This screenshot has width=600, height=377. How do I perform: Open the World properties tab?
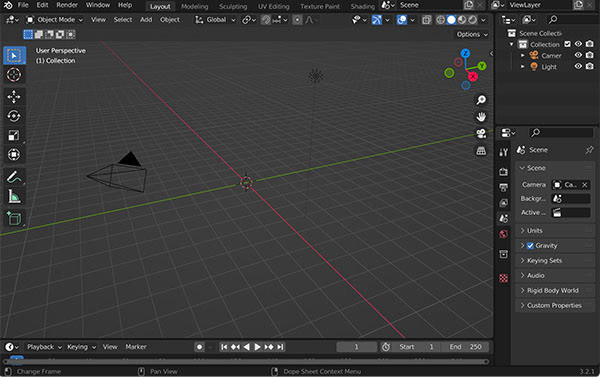504,234
